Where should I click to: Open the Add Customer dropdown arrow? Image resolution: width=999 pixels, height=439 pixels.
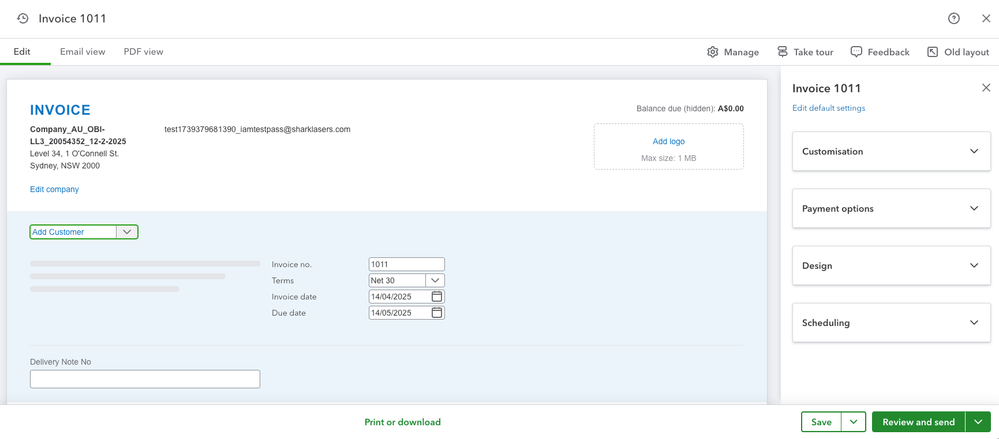click(x=127, y=232)
